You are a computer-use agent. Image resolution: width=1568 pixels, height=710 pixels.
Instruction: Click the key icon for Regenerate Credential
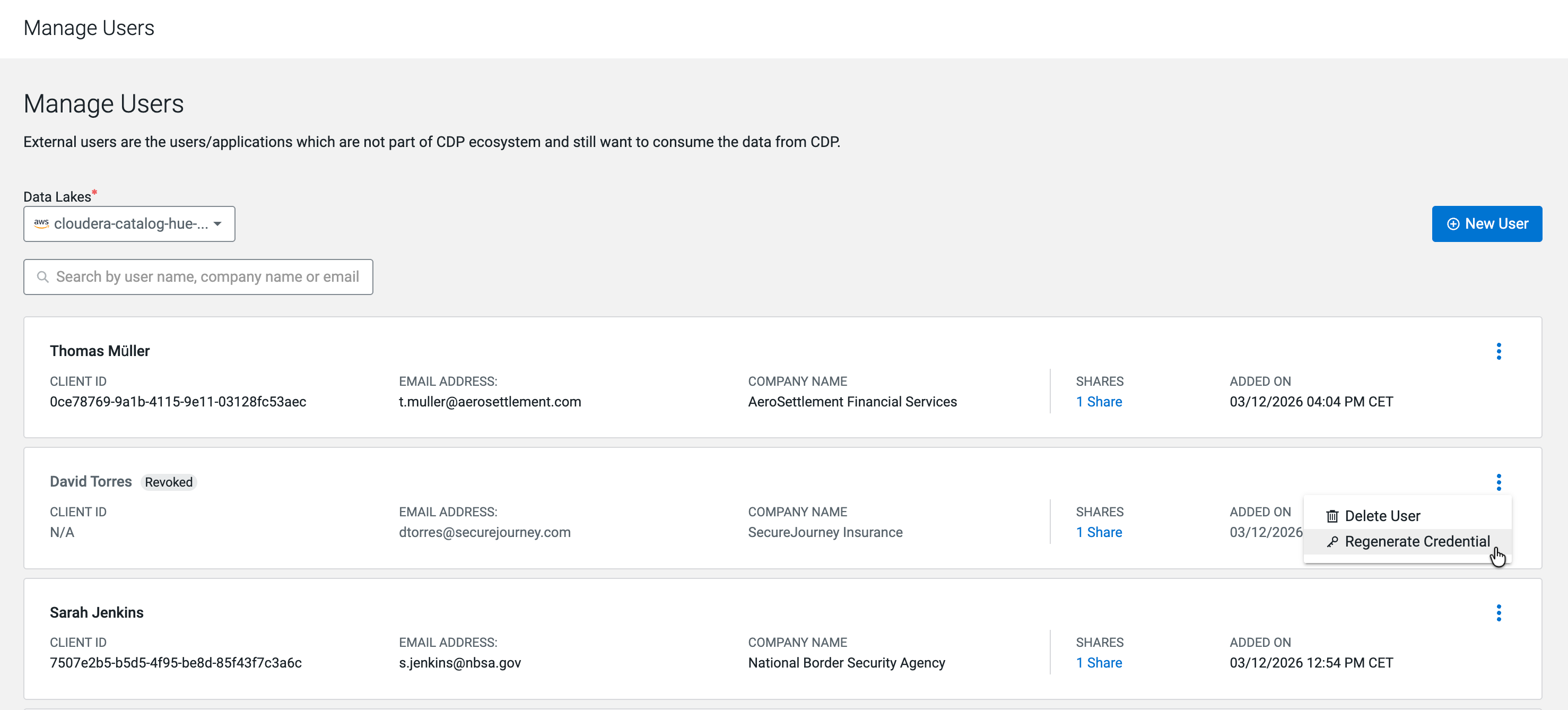pos(1332,542)
